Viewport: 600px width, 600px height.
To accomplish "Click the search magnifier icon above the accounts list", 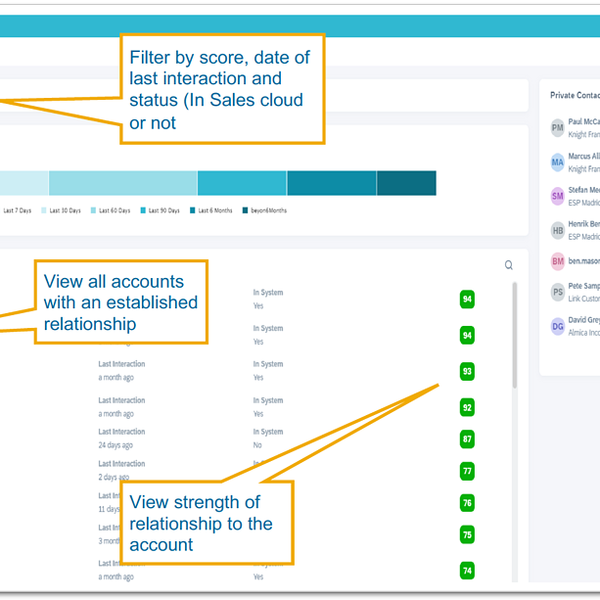I will [x=508, y=265].
